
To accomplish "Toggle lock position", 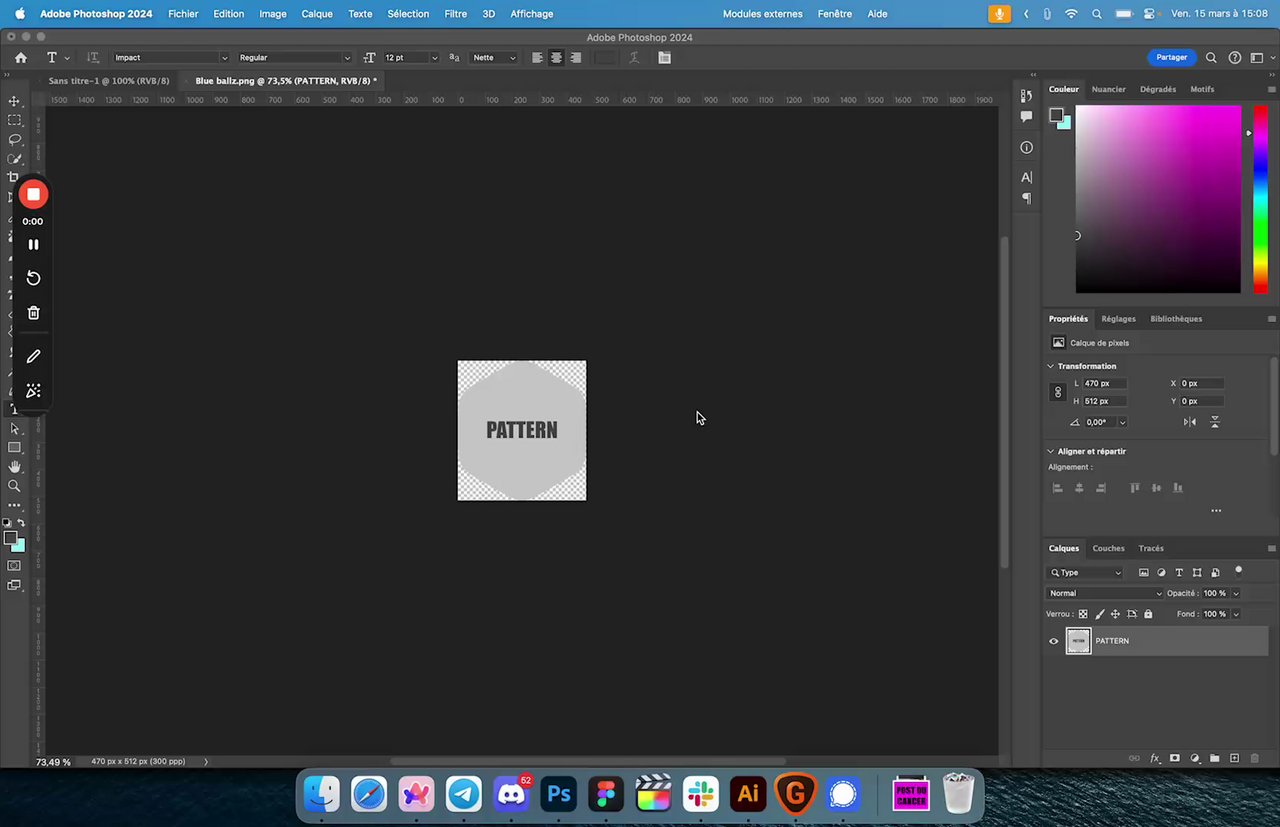I will (1116, 614).
